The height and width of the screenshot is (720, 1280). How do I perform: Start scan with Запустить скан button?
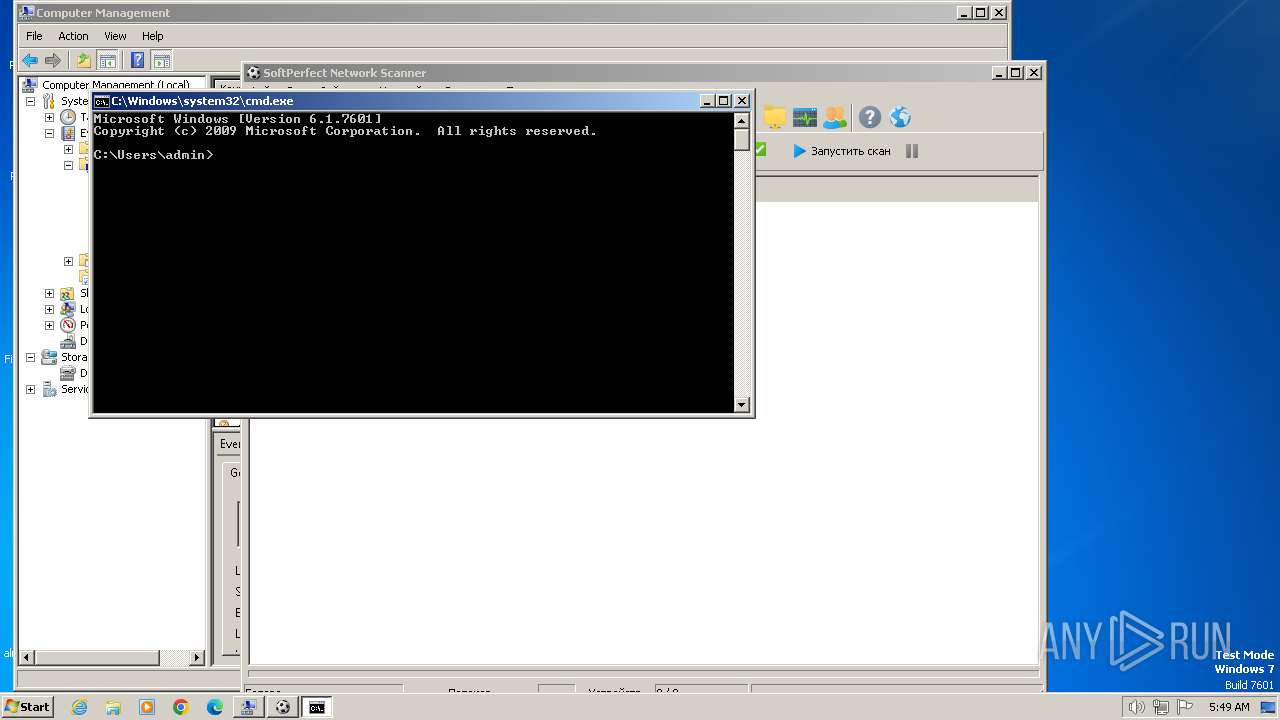point(842,151)
